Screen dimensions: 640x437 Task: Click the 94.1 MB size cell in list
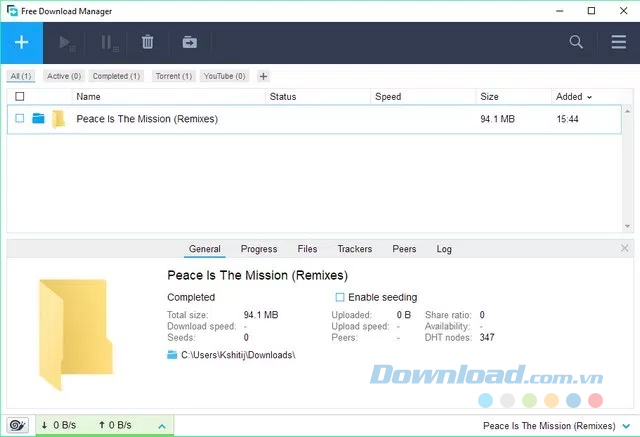click(497, 119)
